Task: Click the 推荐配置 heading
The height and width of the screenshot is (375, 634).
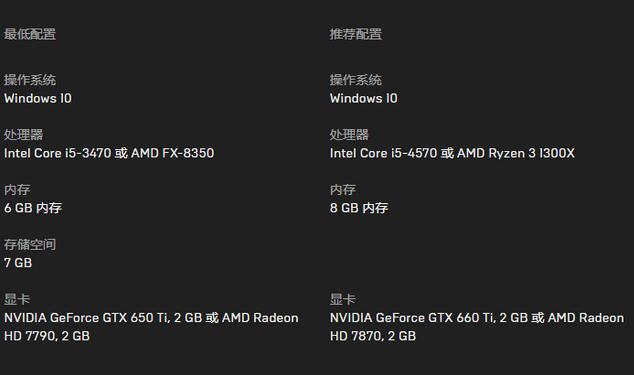Action: pyautogui.click(x=355, y=34)
